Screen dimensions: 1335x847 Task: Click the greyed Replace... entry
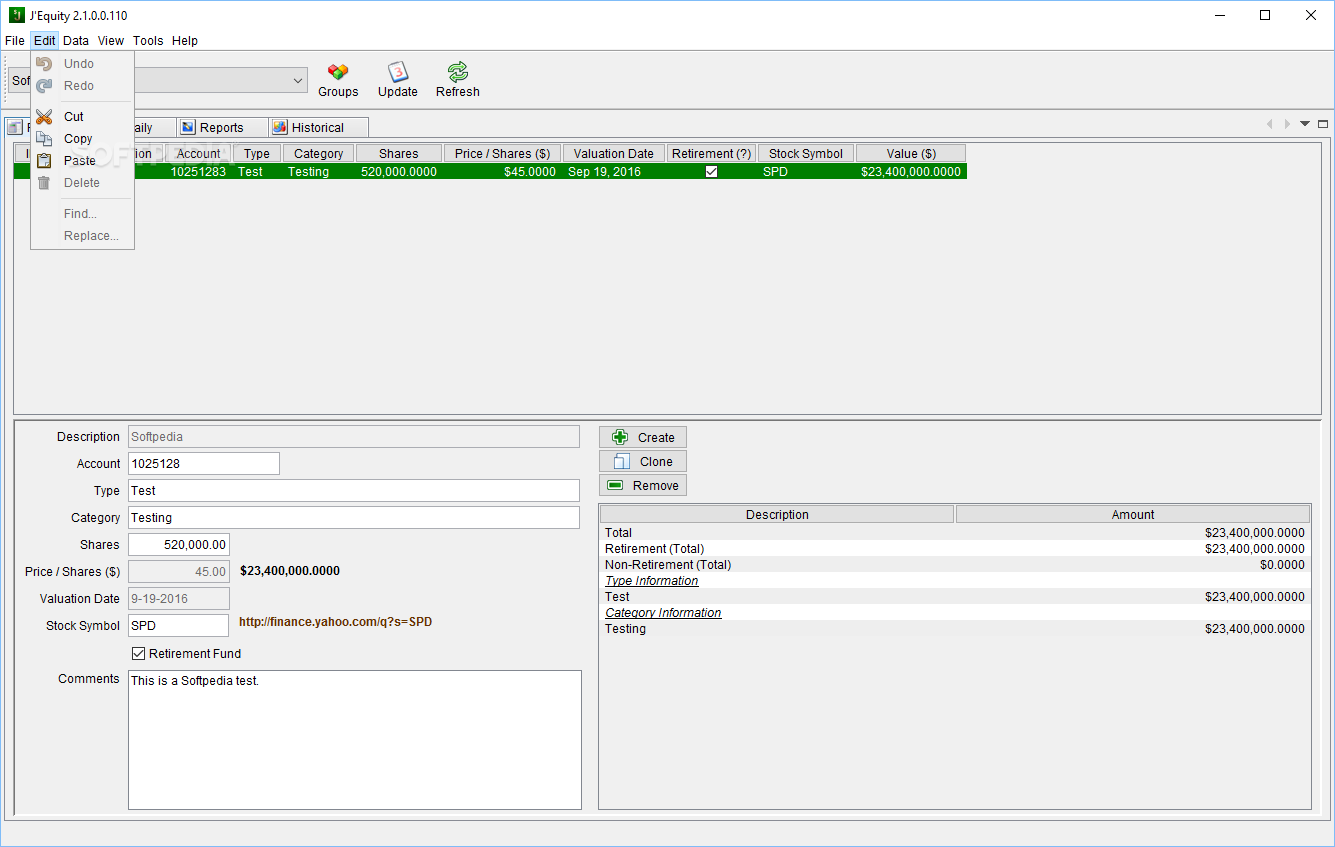83,236
